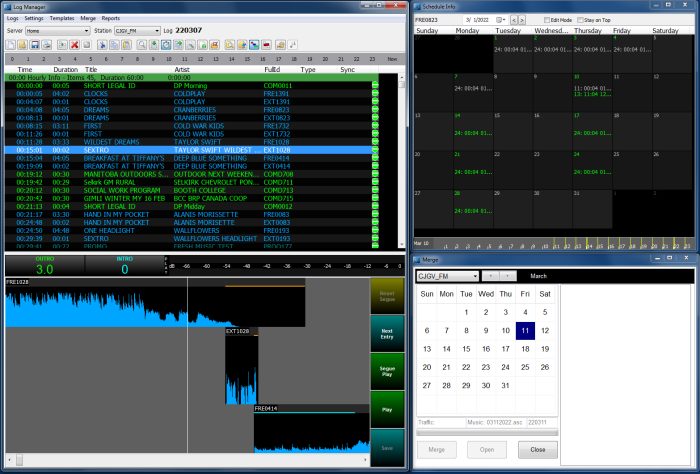Click Thursday the 24th cell in Schedule Info
Screen dimensions: 700x474
[592, 170]
